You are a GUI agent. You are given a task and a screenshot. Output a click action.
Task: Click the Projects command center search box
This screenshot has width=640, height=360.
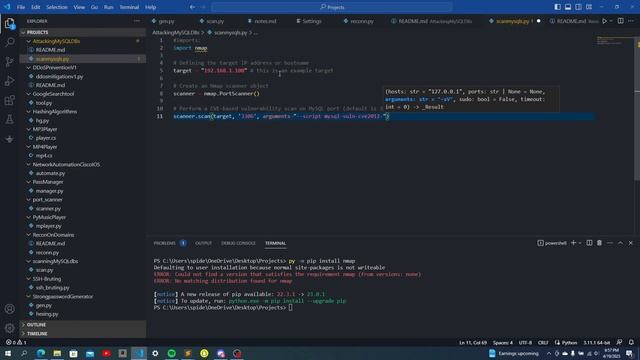click(332, 7)
